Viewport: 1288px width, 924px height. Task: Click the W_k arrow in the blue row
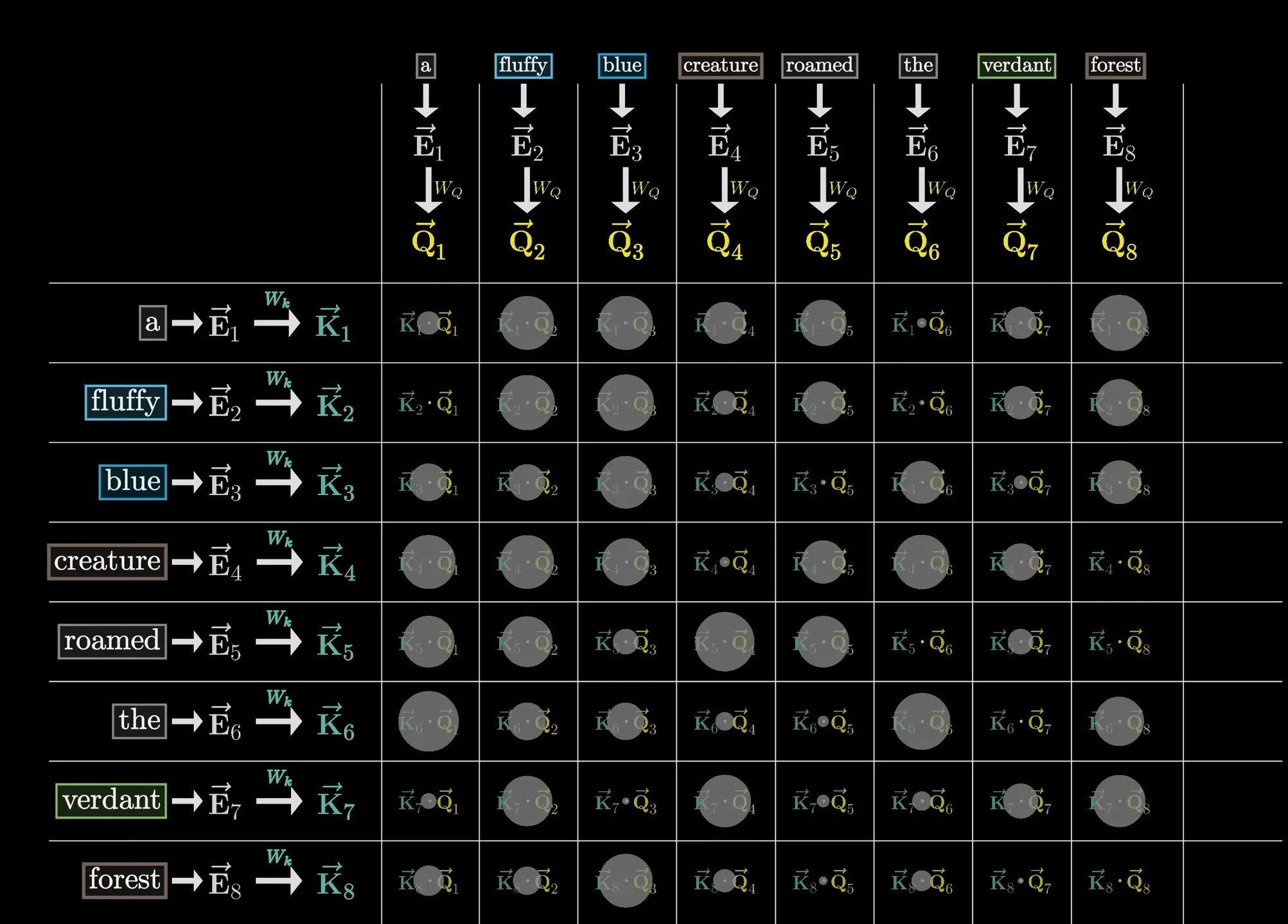[278, 482]
